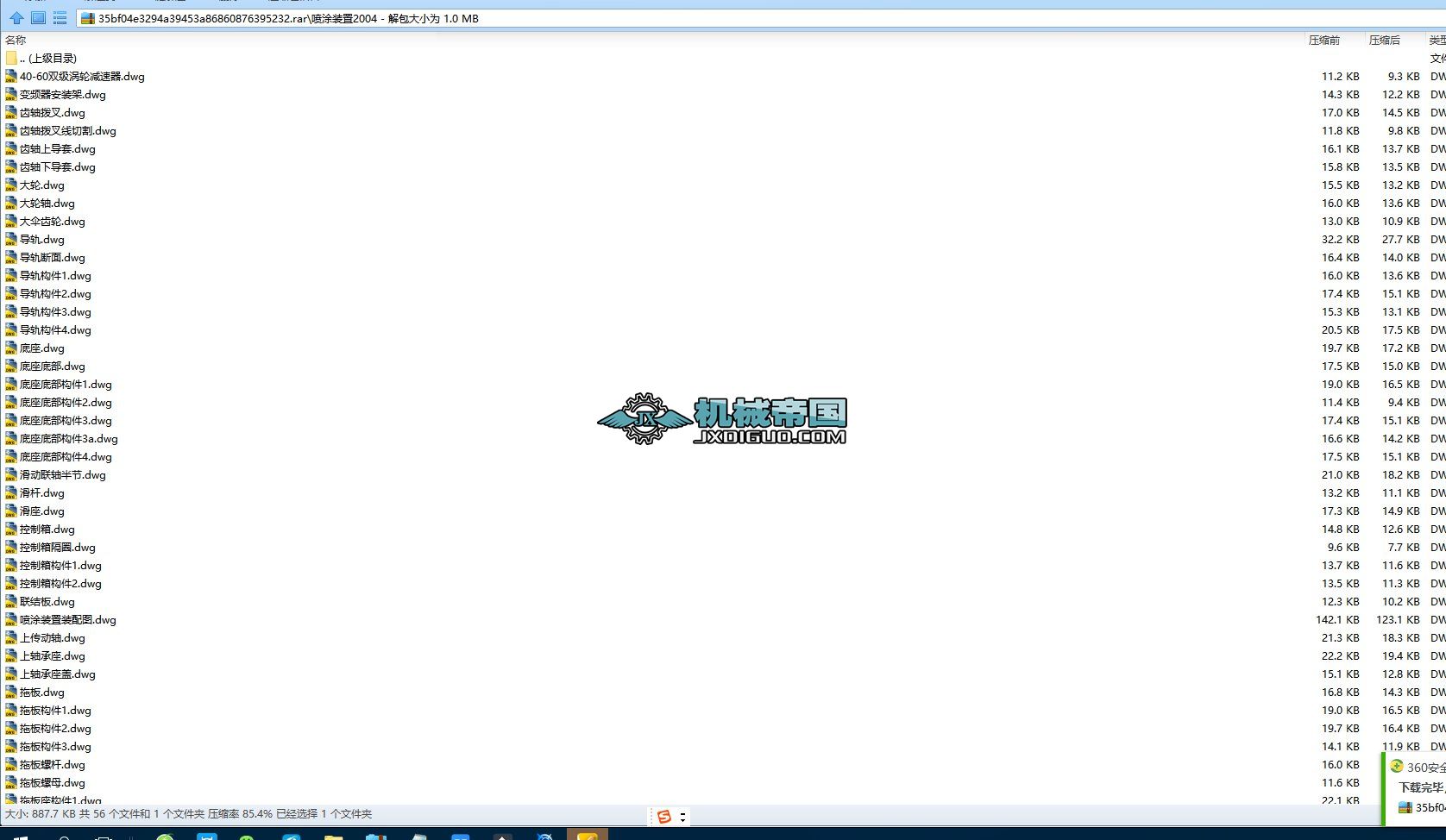Click the DWG icon beside 导轨.dwg
Image resolution: width=1446 pixels, height=840 pixels.
(x=10, y=239)
